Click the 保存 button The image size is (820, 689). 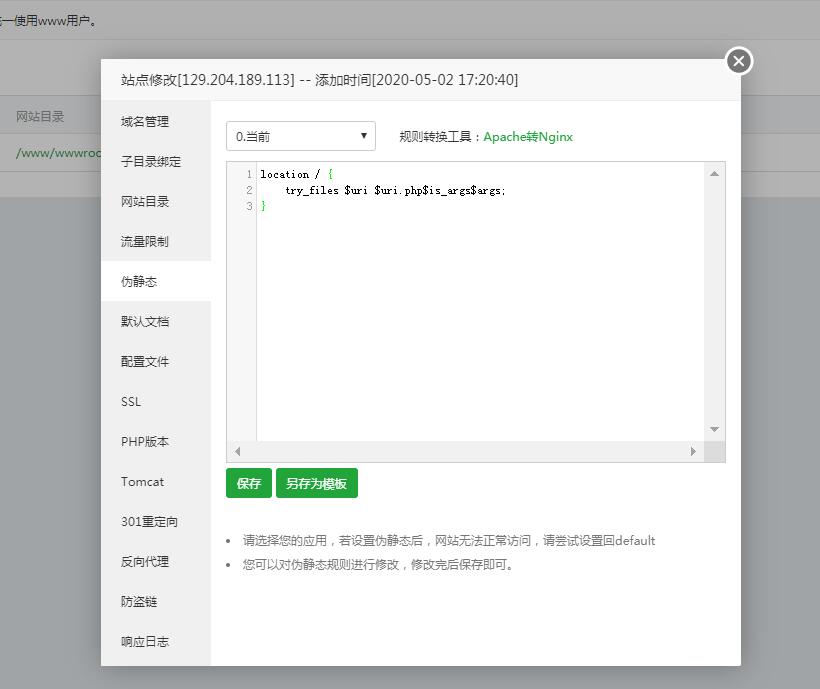pyautogui.click(x=248, y=483)
